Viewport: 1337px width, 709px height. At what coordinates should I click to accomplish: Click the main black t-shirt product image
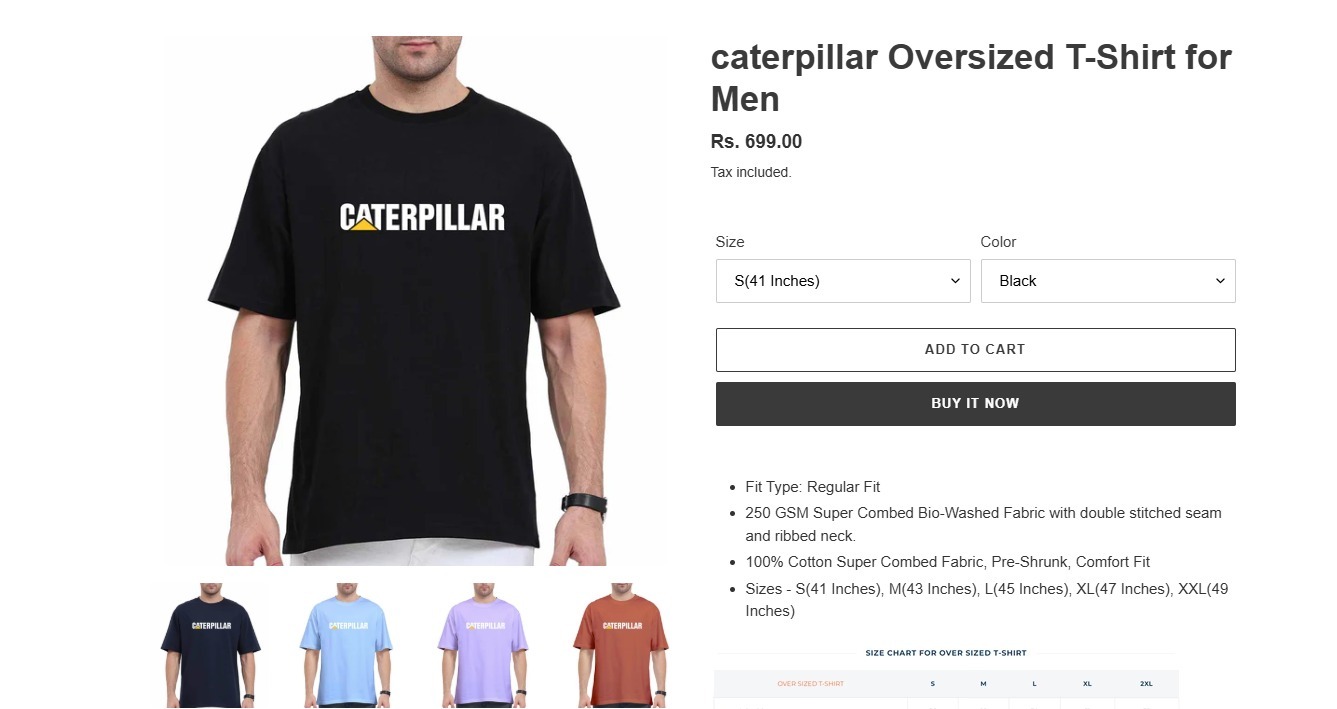(416, 301)
